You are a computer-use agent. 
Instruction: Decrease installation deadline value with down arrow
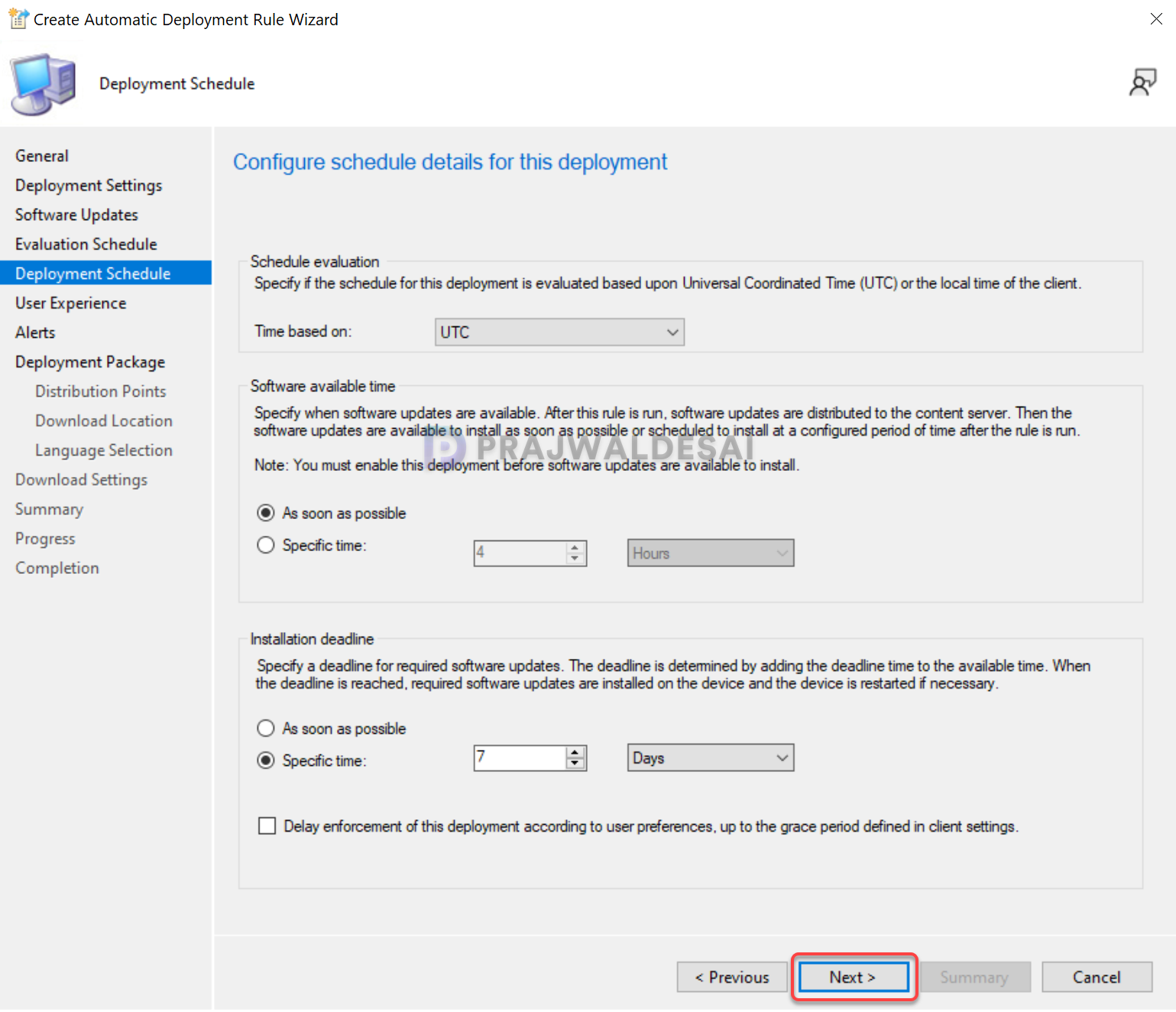pos(575,764)
